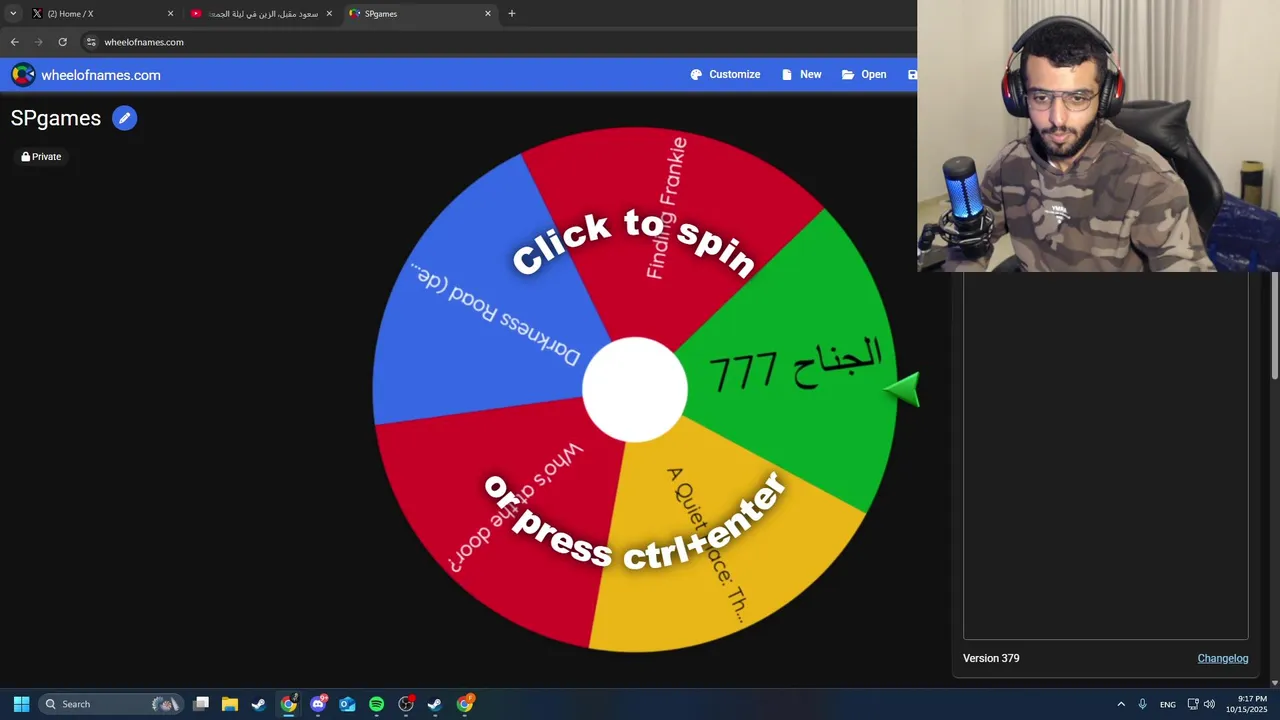Open Discord from the taskbar
1280x720 pixels.
coord(318,704)
